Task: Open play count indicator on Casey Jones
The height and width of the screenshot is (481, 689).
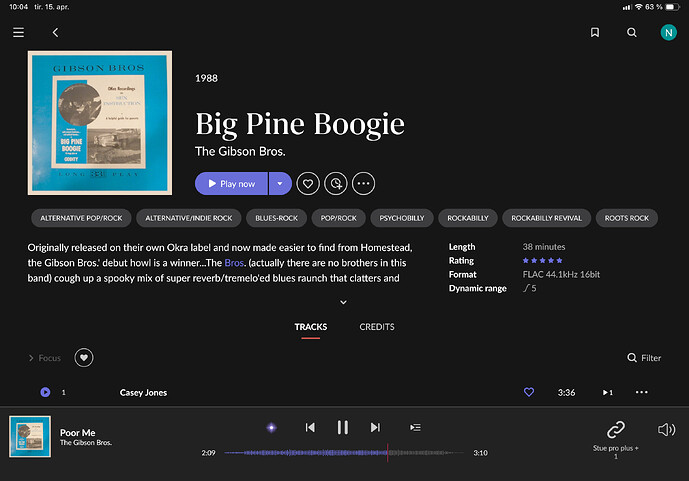Action: tap(608, 392)
